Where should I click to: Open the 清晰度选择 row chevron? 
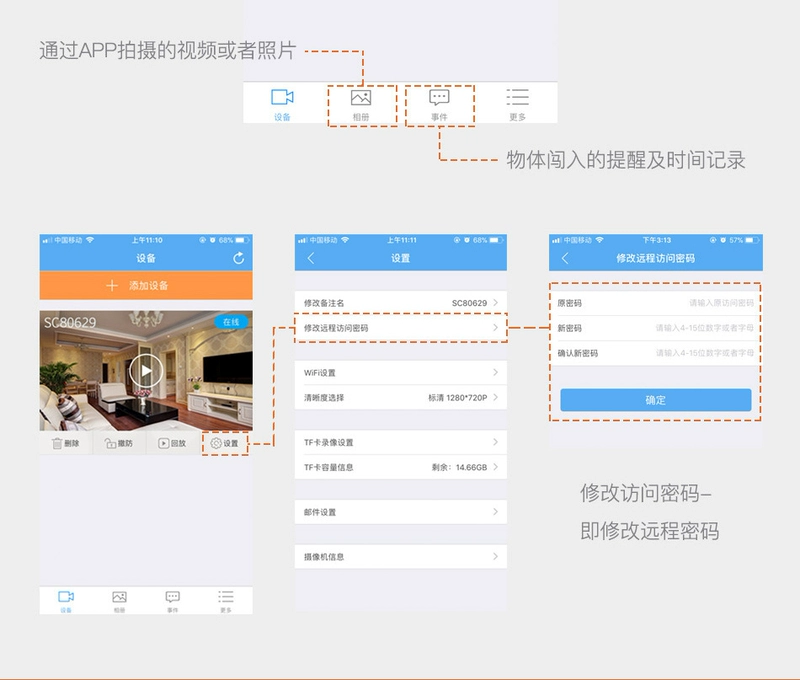point(495,397)
